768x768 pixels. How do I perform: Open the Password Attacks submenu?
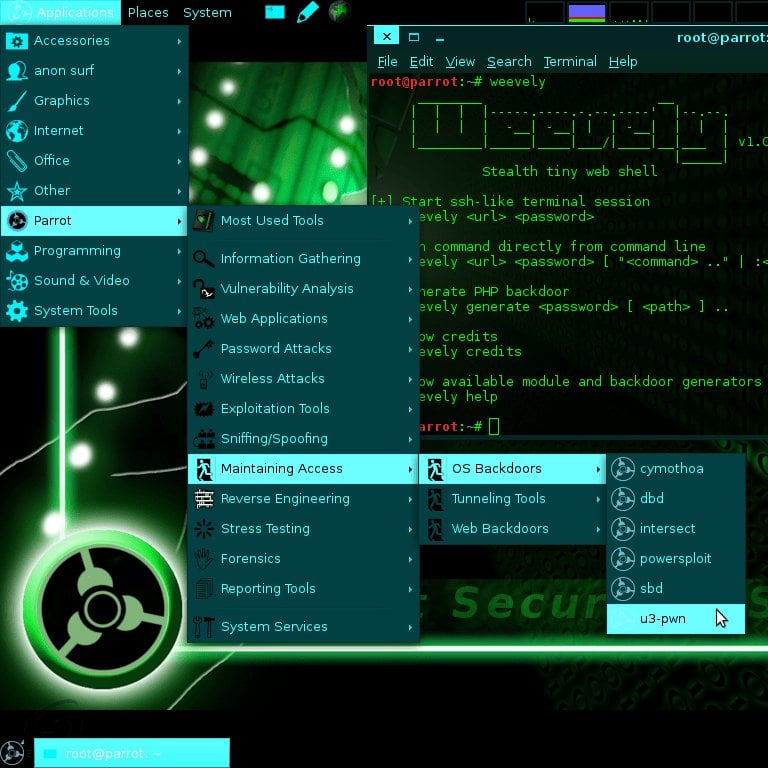pyautogui.click(x=276, y=348)
